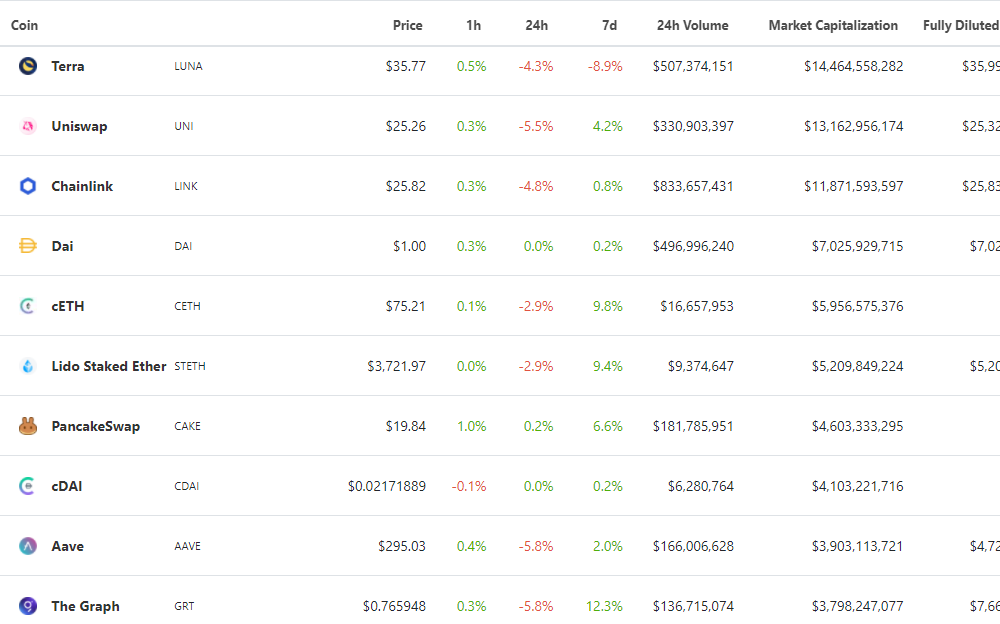Image resolution: width=1000 pixels, height=624 pixels.
Task: Sort table by Price column header
Action: click(408, 26)
